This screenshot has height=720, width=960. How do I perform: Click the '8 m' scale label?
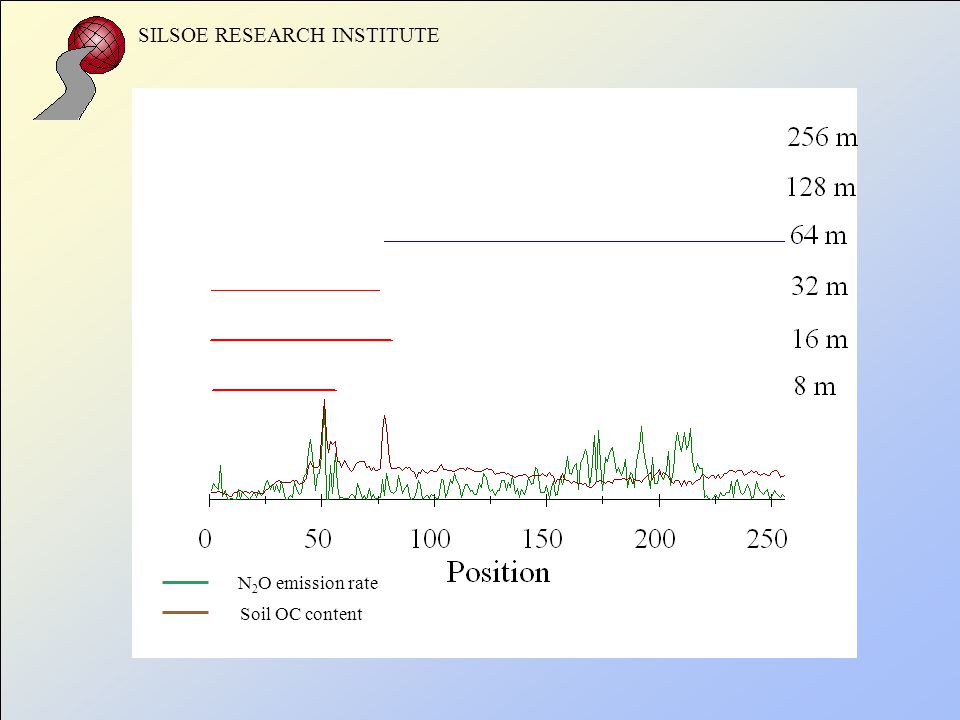pos(815,386)
